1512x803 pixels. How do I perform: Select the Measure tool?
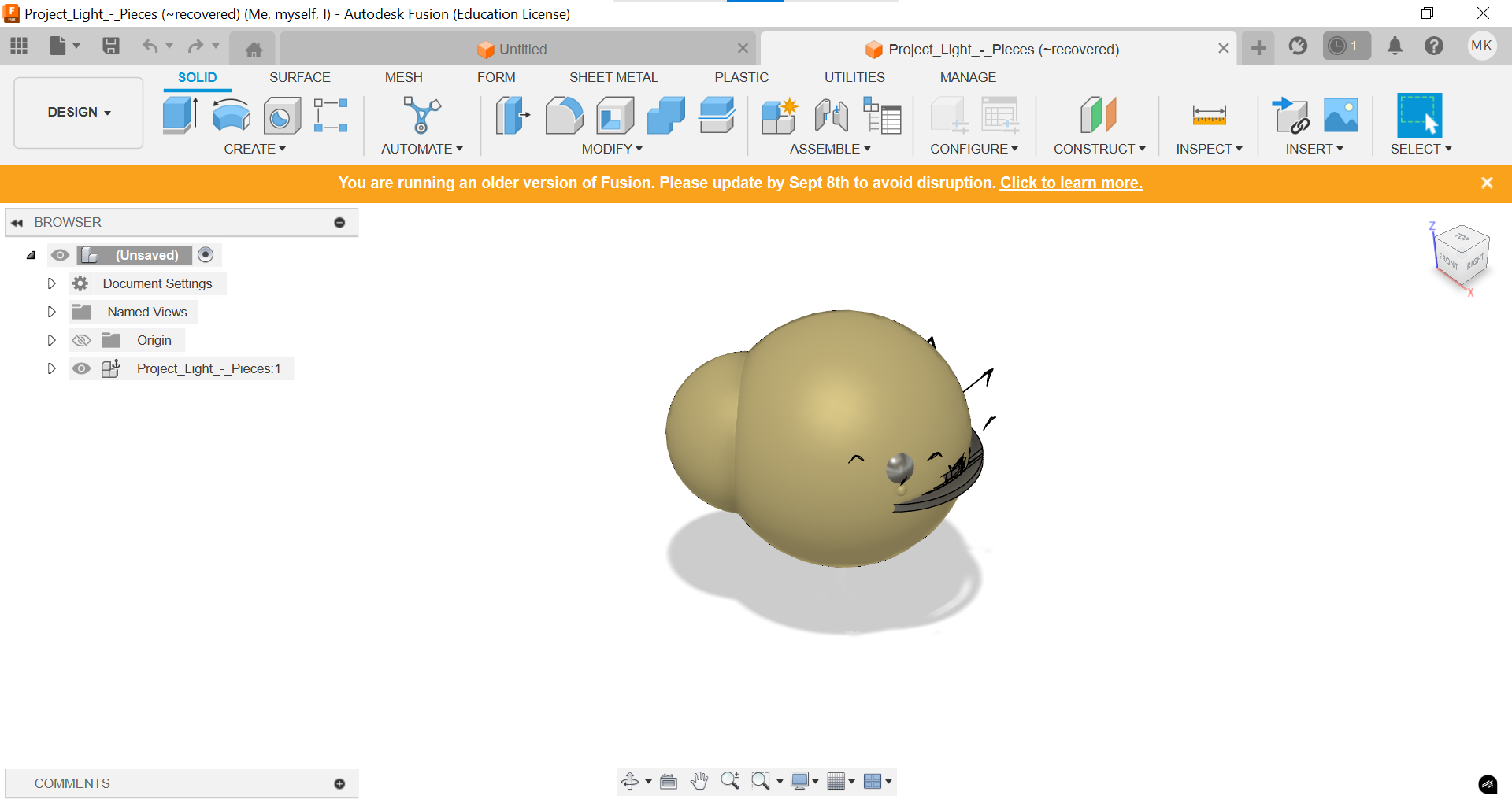click(x=1209, y=115)
